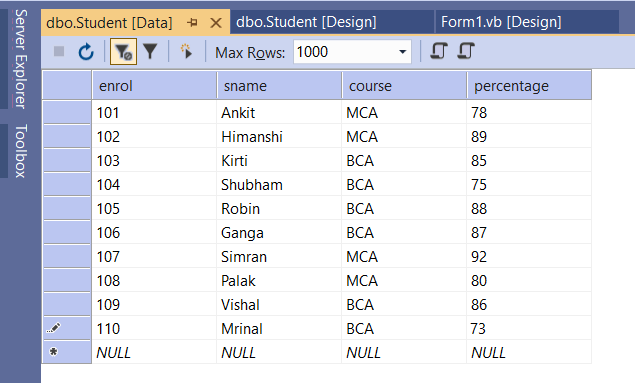Open the Max Rows dropdown arrow

[x=403, y=52]
